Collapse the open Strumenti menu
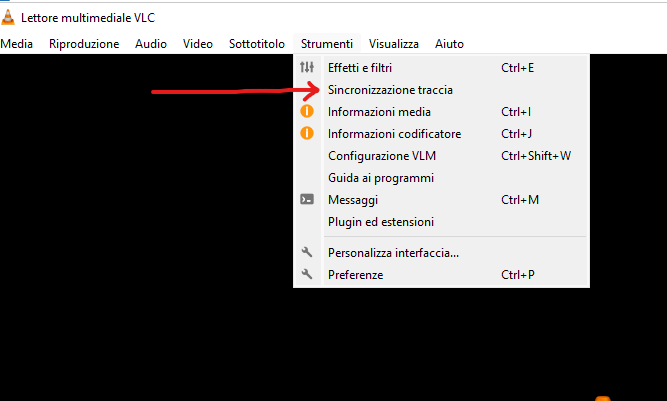Screen dimensions: 667x401 pos(327,44)
